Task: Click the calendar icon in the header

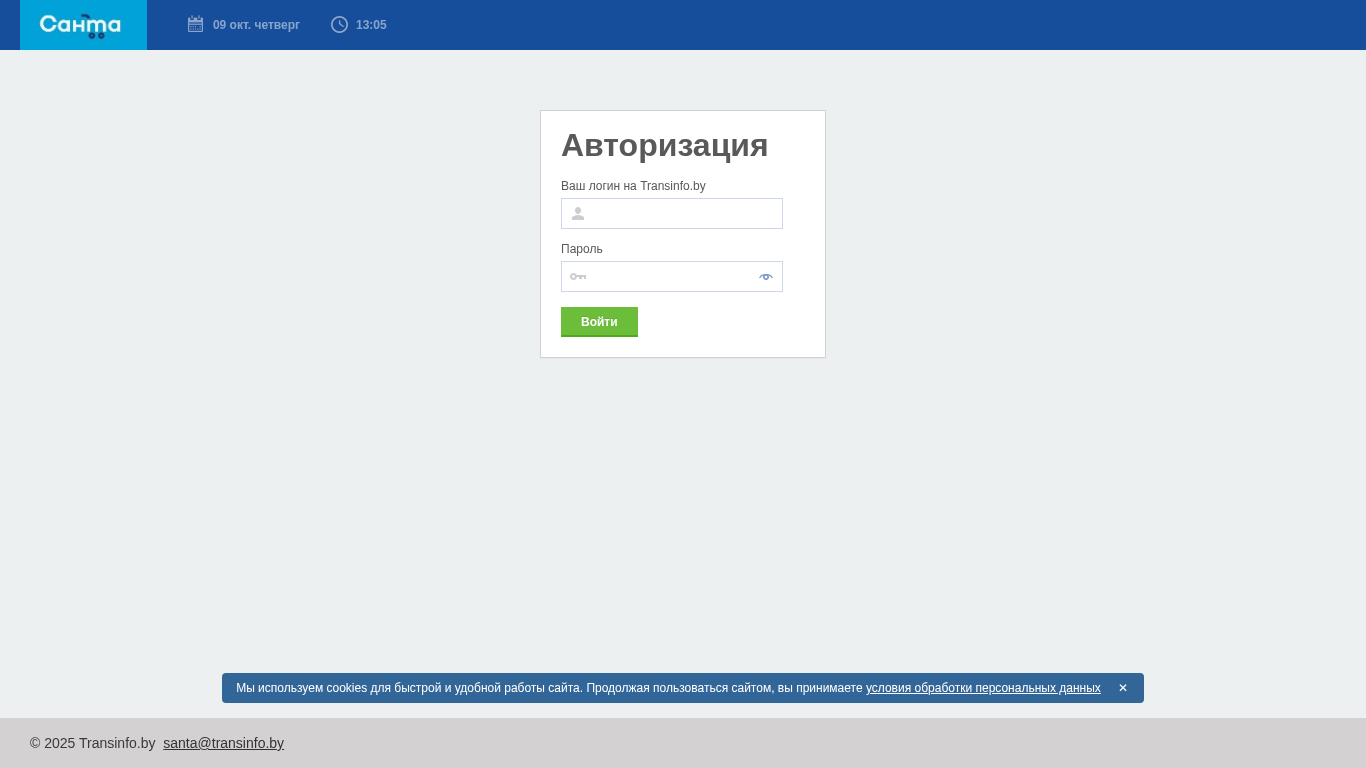Action: coord(195,25)
